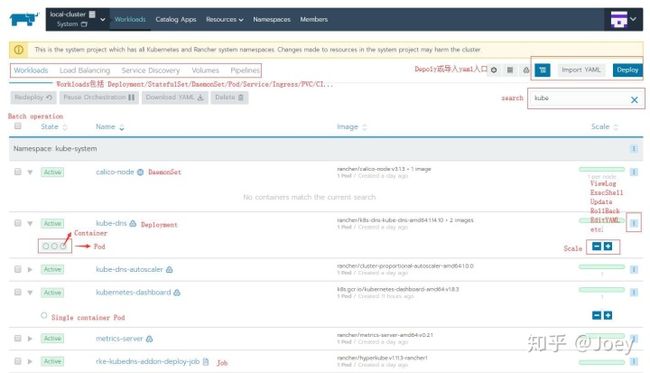This screenshot has height=373, width=650.
Task: Click the blue Deploy button
Action: (627, 70)
